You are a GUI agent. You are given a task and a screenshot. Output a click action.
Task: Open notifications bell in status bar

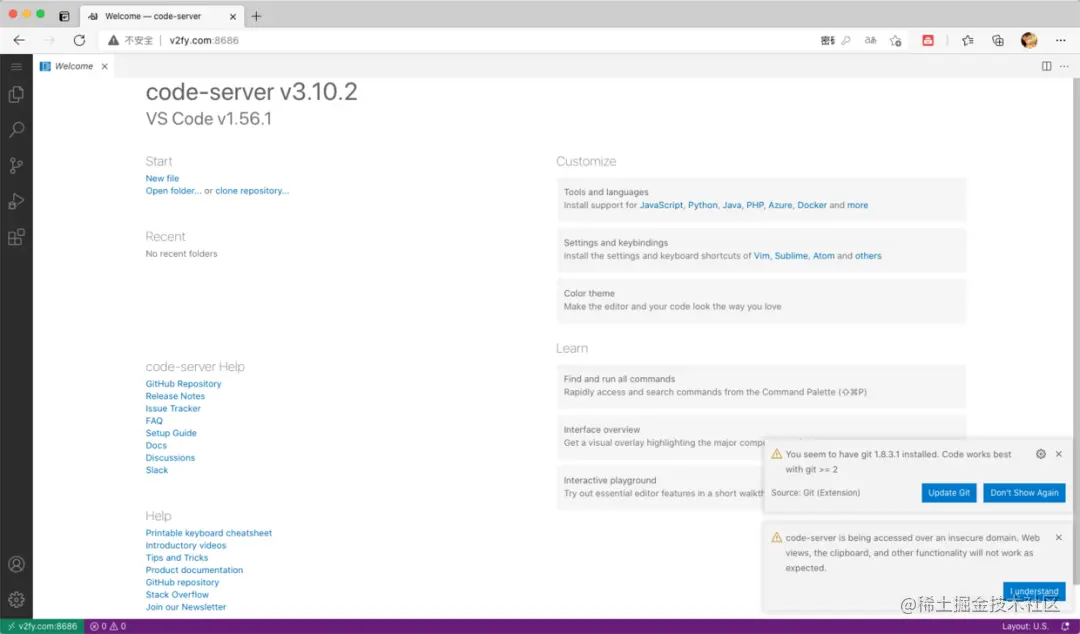click(x=1066, y=626)
